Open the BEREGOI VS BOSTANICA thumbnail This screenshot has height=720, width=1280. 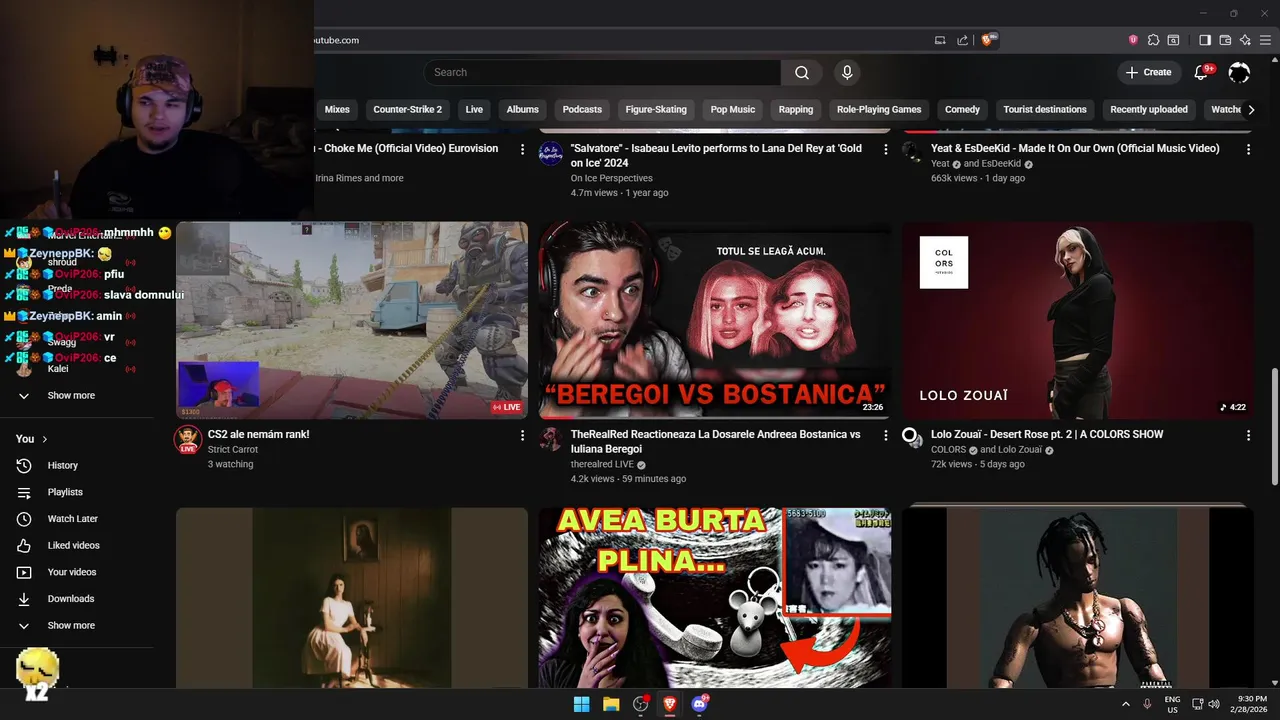715,320
